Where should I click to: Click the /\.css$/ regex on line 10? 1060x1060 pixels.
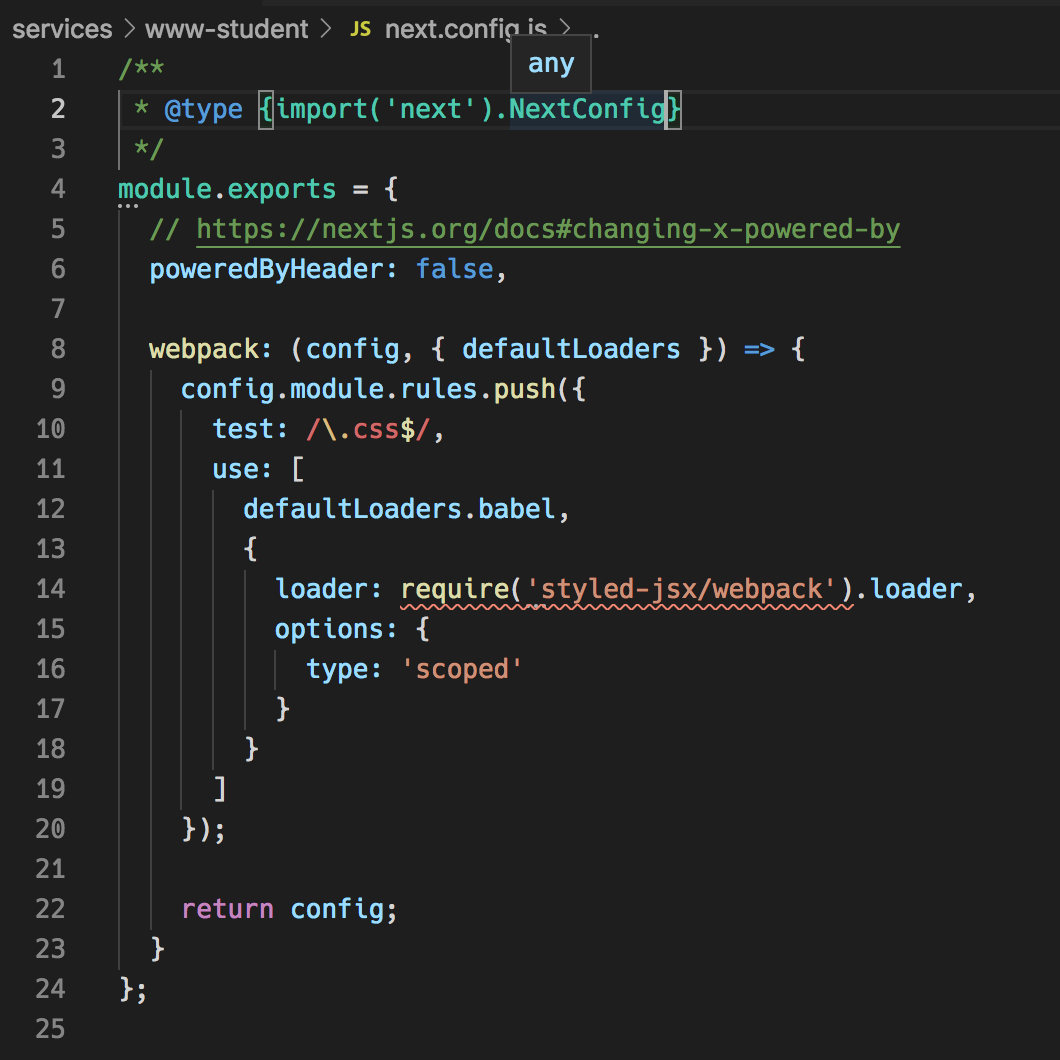pyautogui.click(x=366, y=428)
